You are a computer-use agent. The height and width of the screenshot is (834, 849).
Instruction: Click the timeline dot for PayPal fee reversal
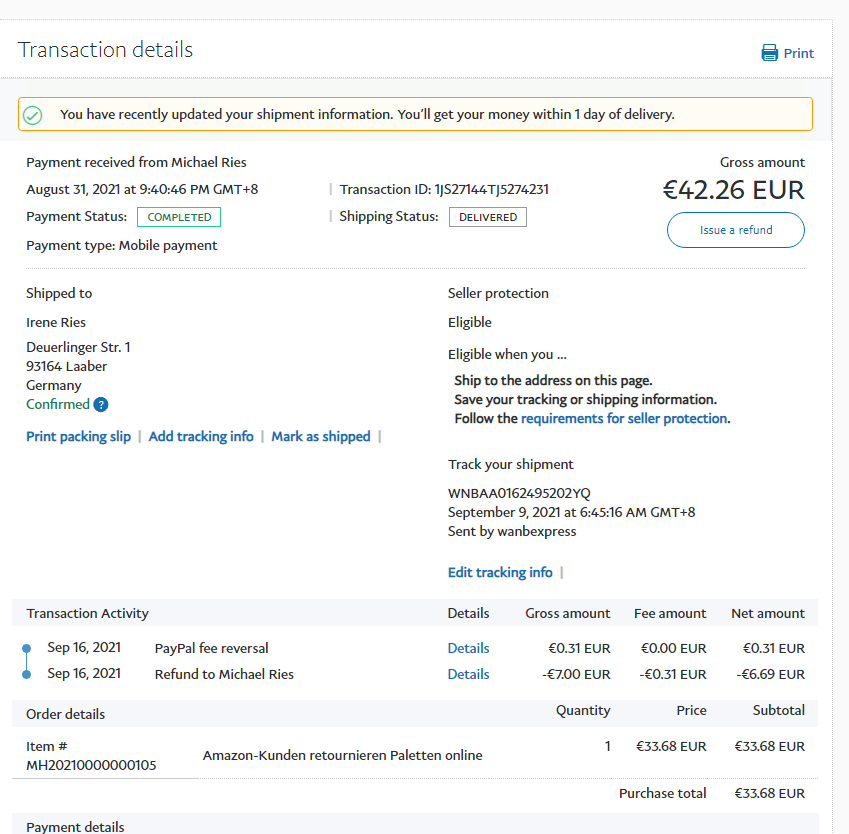[26, 648]
